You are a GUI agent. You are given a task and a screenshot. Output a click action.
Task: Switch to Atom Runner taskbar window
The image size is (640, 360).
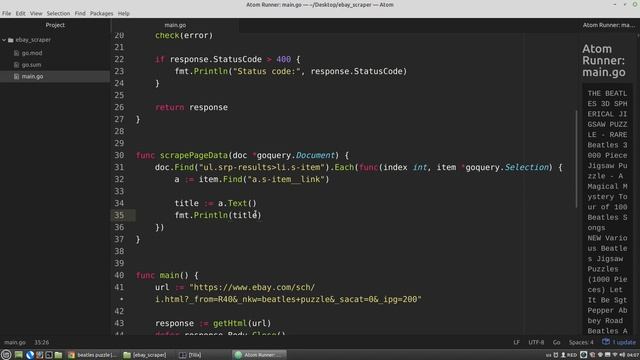[259, 355]
